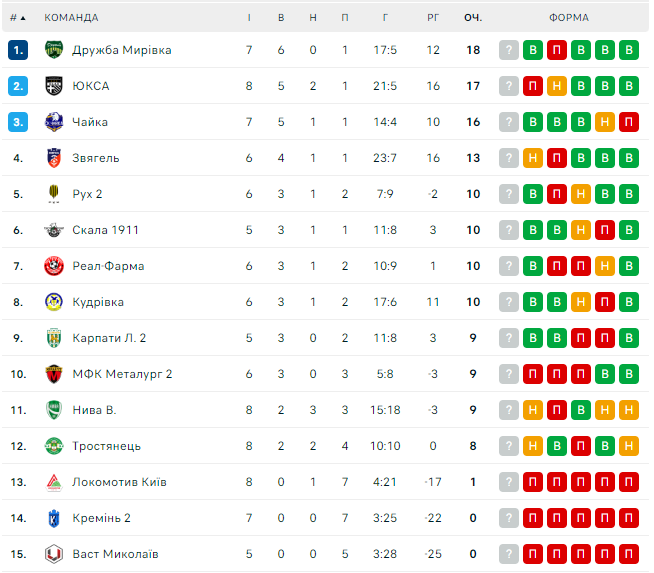654x573 pixels.
Task: Click the Кремінь 2 club crest
Action: tap(54, 518)
